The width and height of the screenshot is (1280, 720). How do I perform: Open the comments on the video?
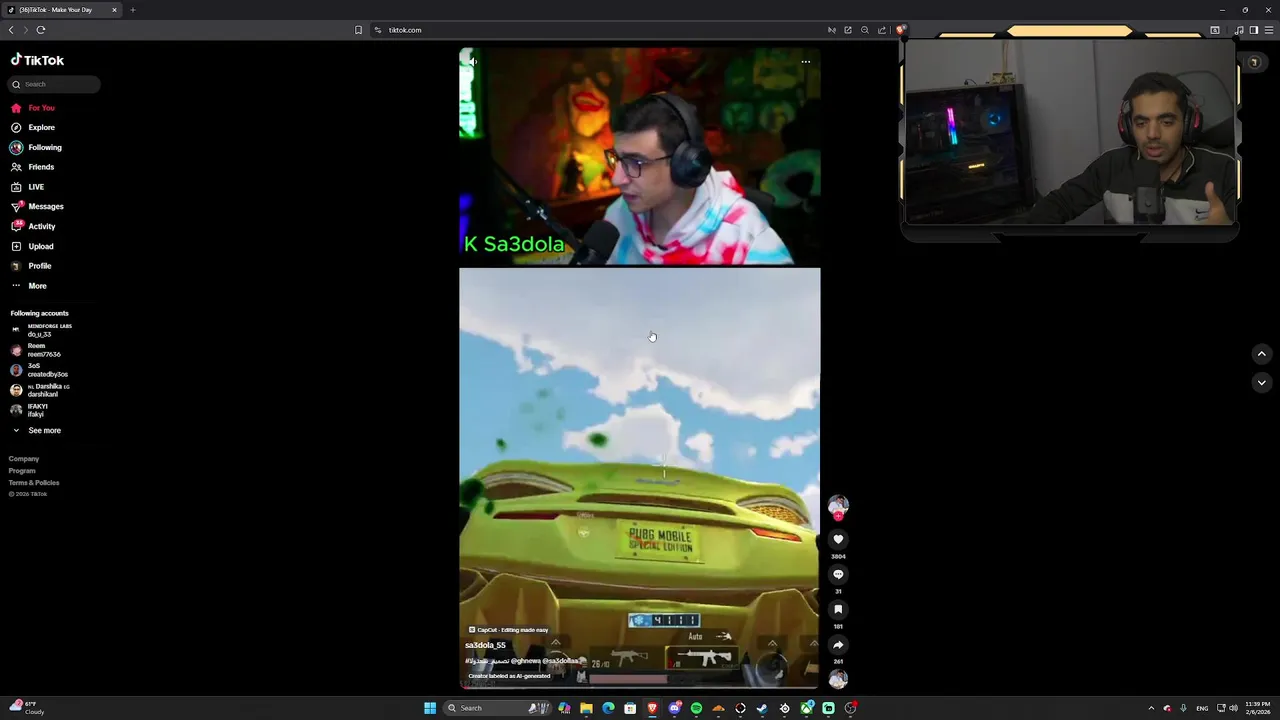838,575
